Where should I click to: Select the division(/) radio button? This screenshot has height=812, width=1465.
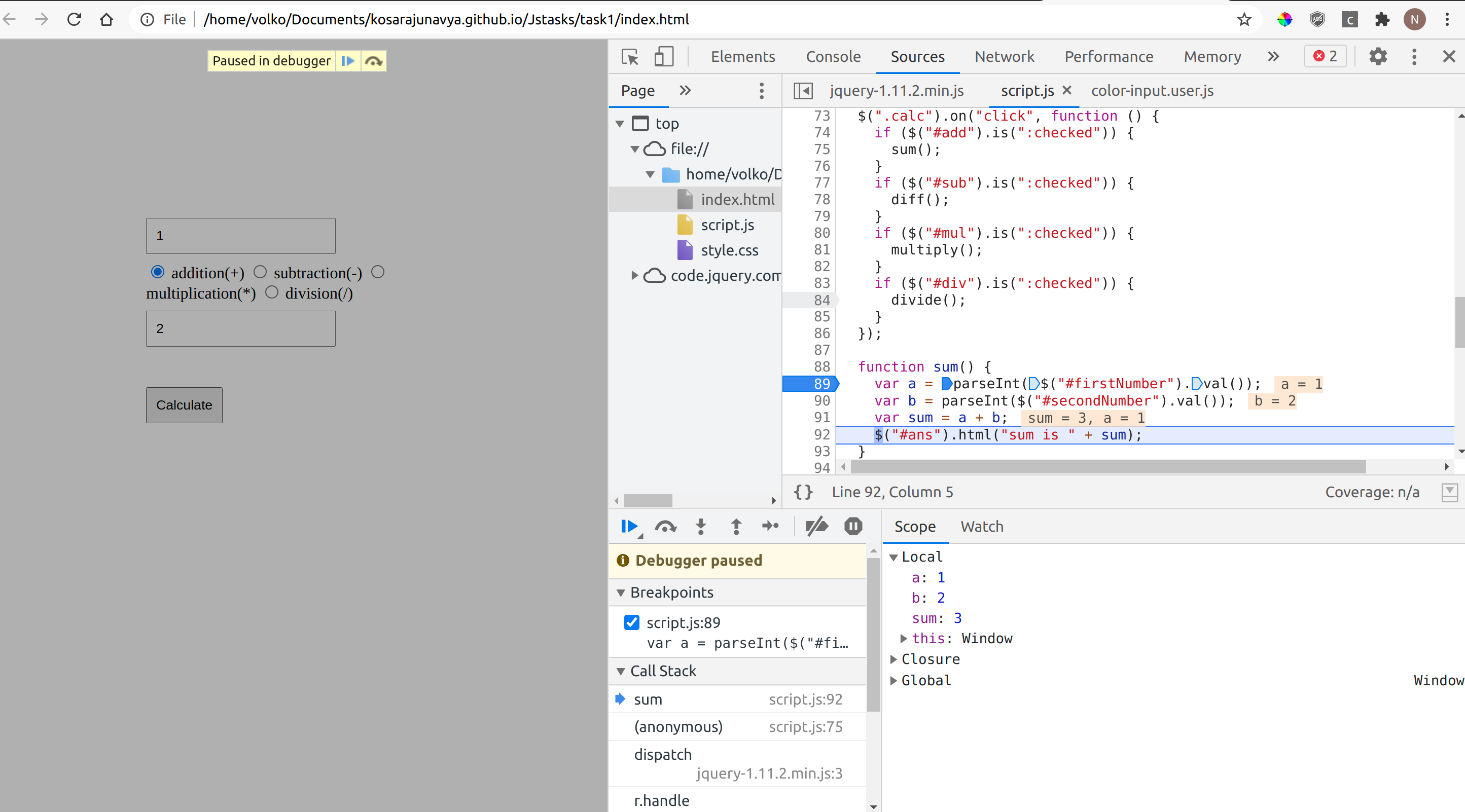point(272,292)
